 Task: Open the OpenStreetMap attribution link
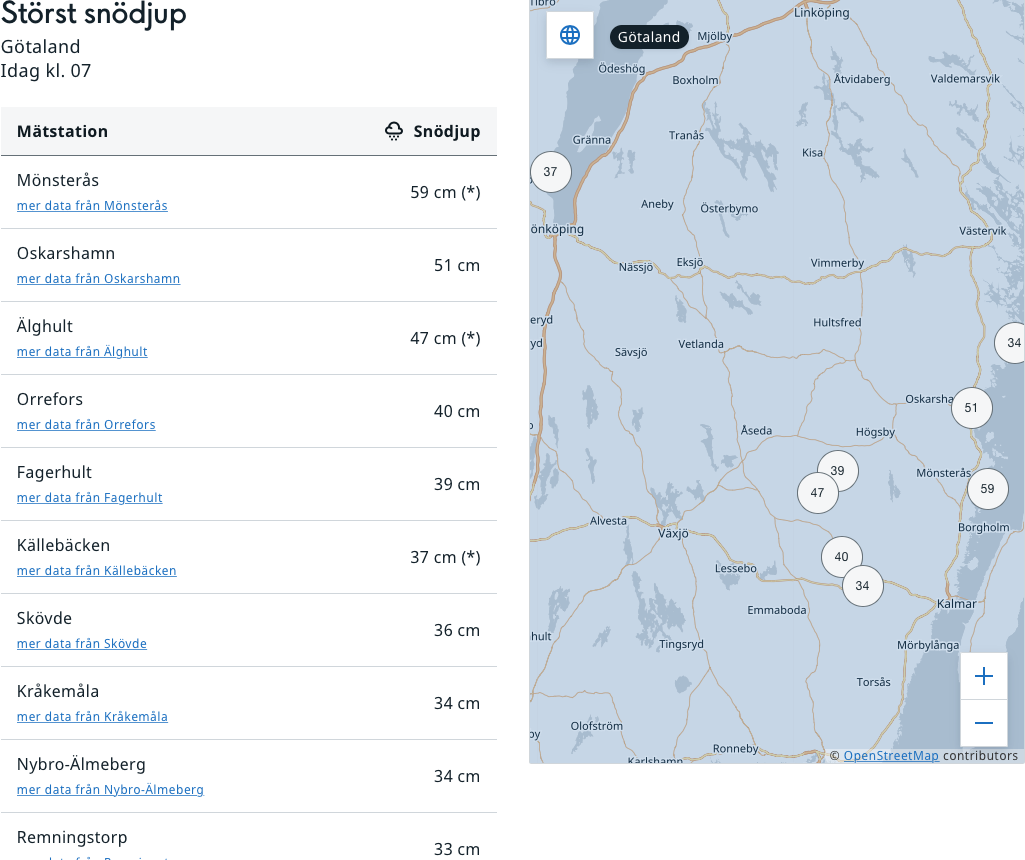point(890,756)
